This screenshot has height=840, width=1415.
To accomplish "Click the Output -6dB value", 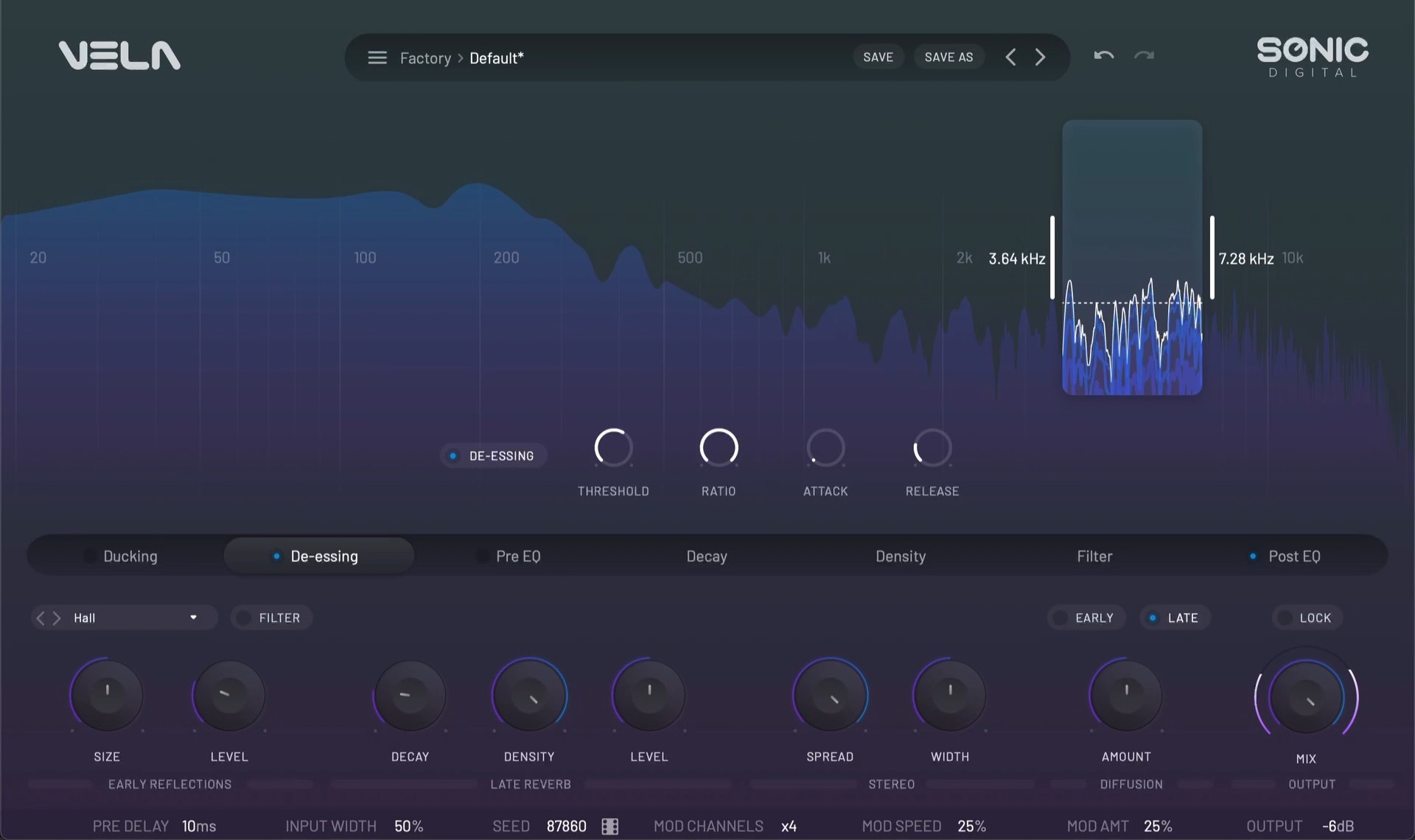I will click(x=1338, y=826).
